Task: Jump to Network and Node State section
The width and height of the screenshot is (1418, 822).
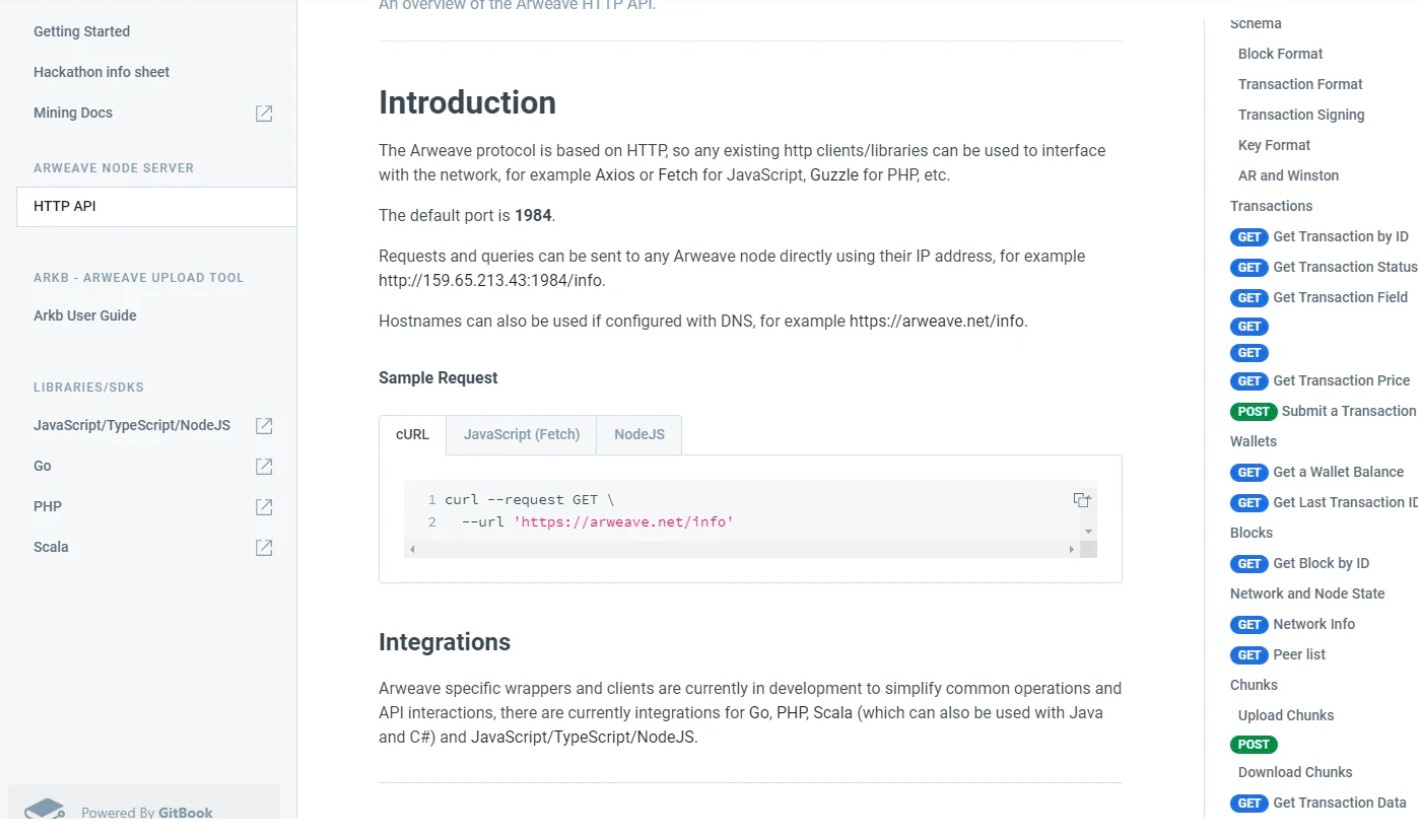Action: (x=1307, y=594)
